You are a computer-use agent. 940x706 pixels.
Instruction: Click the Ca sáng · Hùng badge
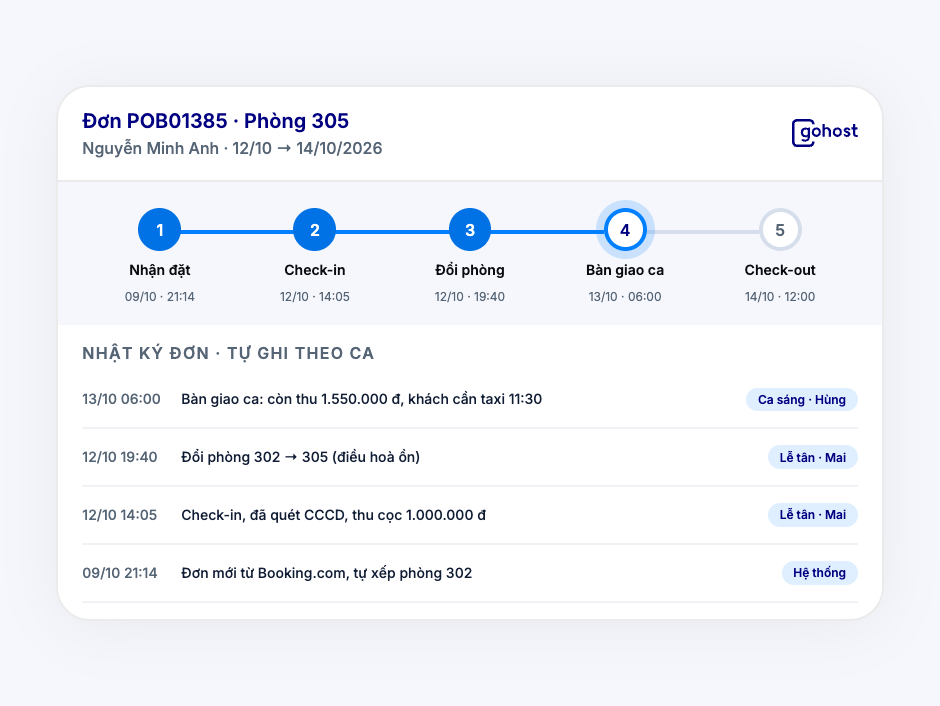pos(802,400)
